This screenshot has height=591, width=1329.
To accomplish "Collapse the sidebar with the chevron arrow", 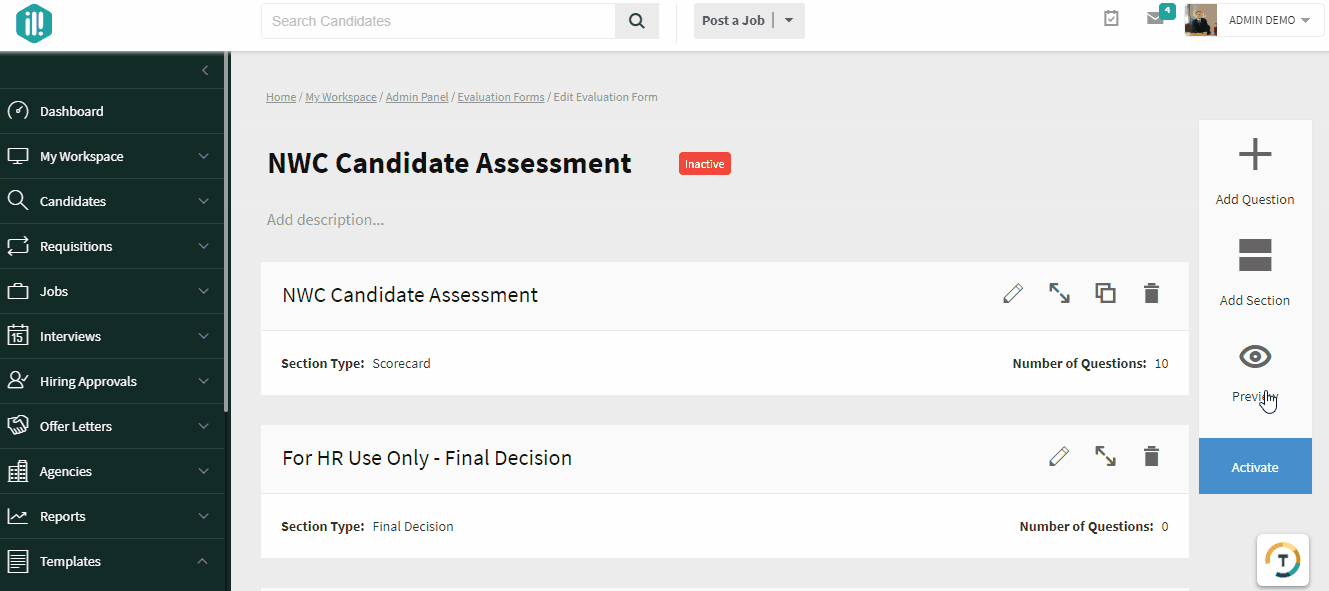I will [x=205, y=70].
